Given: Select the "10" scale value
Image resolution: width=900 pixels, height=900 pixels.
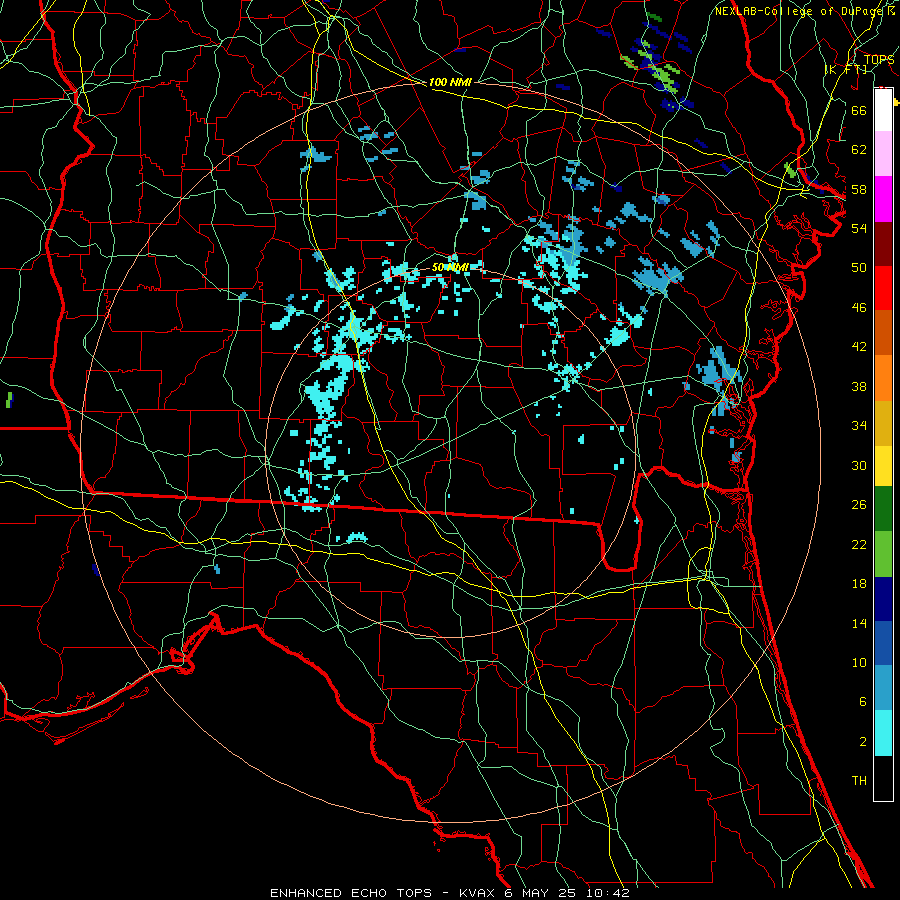Looking at the screenshot, I should click(x=859, y=662).
